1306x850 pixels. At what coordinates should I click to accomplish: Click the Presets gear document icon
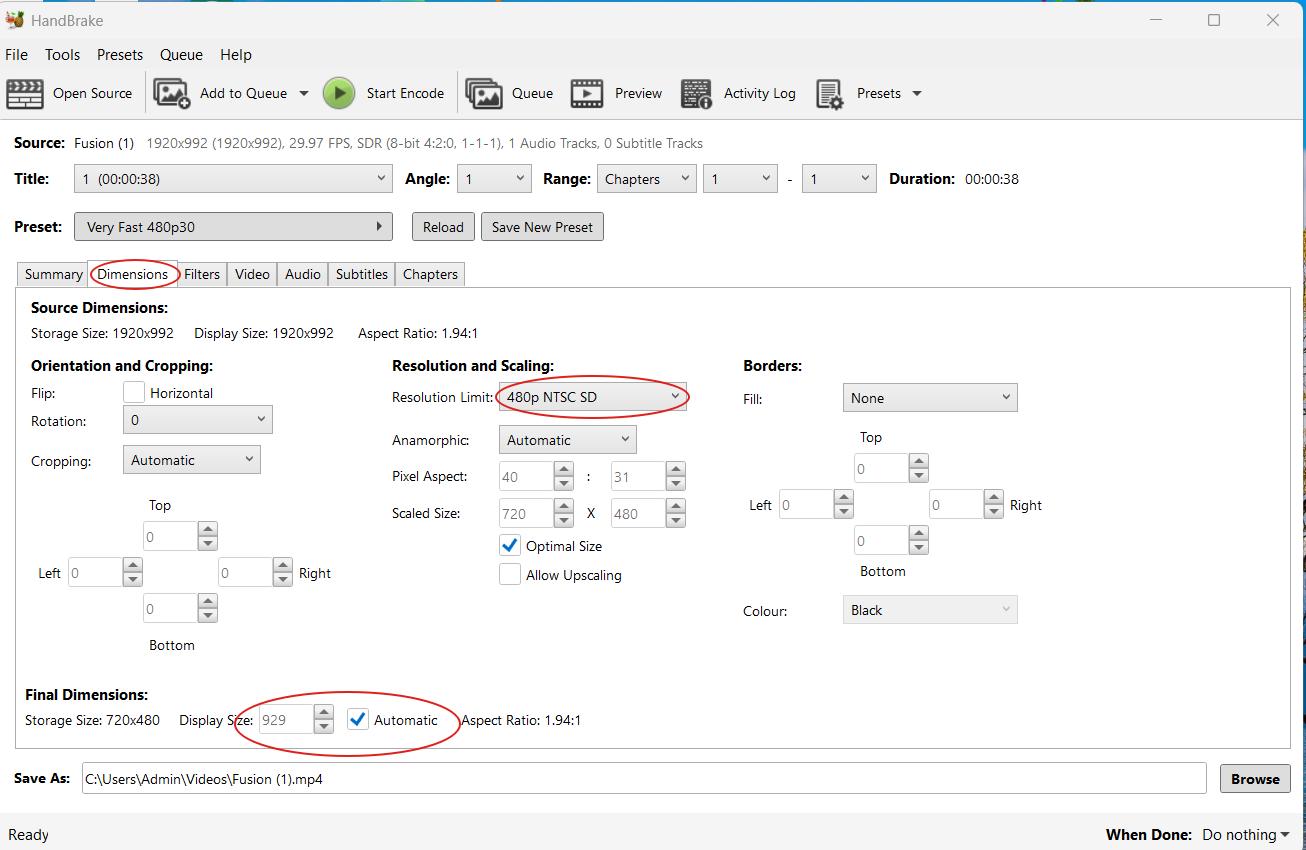[830, 93]
